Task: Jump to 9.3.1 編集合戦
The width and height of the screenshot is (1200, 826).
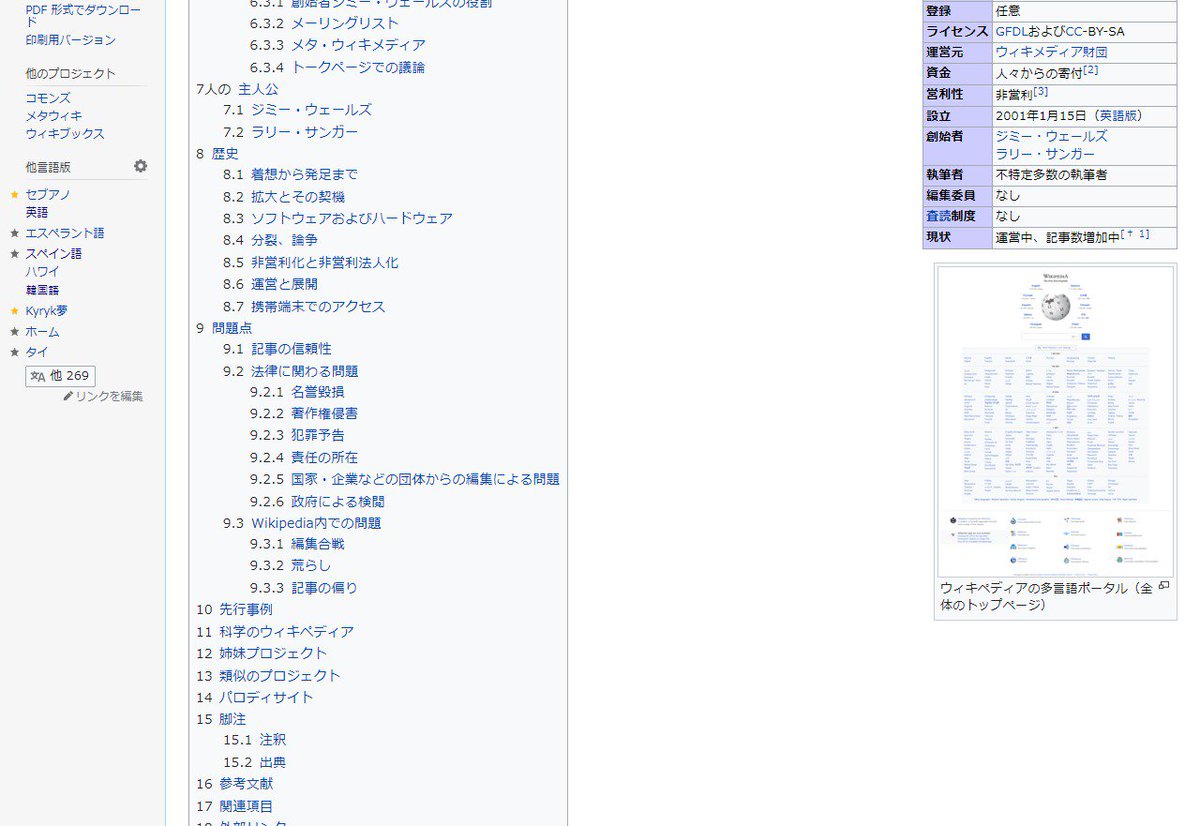Action: (x=297, y=544)
